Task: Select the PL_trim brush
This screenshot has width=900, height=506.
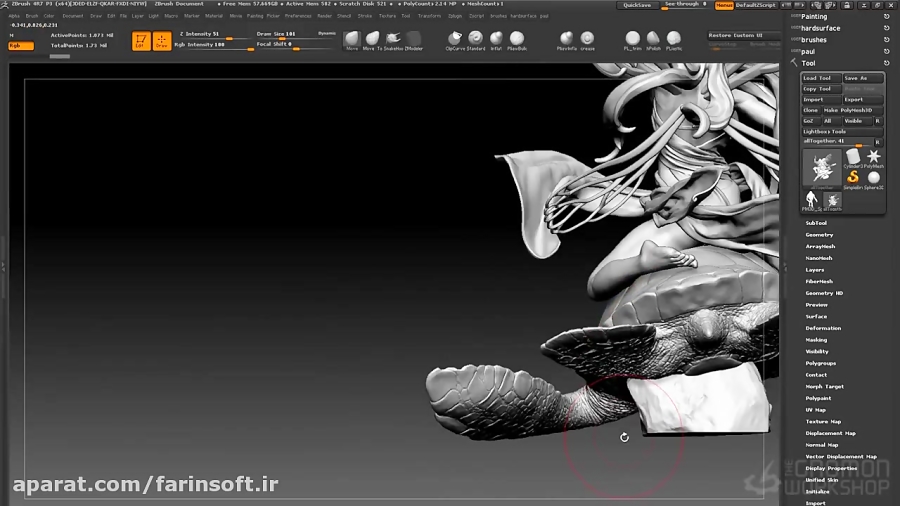Action: (632, 40)
